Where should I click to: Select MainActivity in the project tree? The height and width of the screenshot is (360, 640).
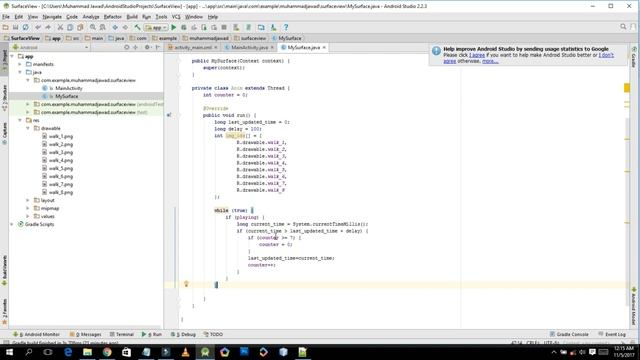(x=69, y=88)
